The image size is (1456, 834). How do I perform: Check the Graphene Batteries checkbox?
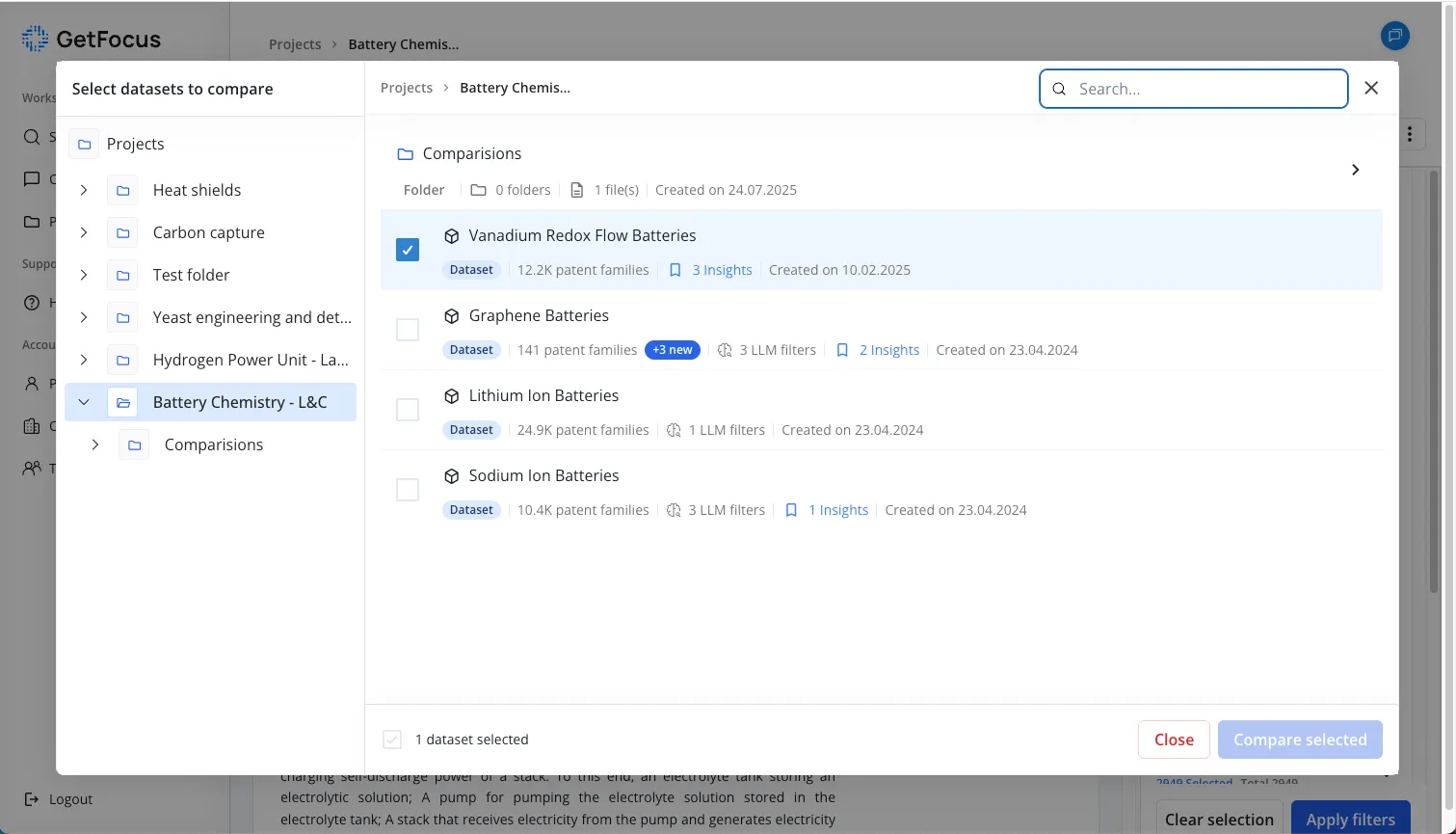pos(408,330)
